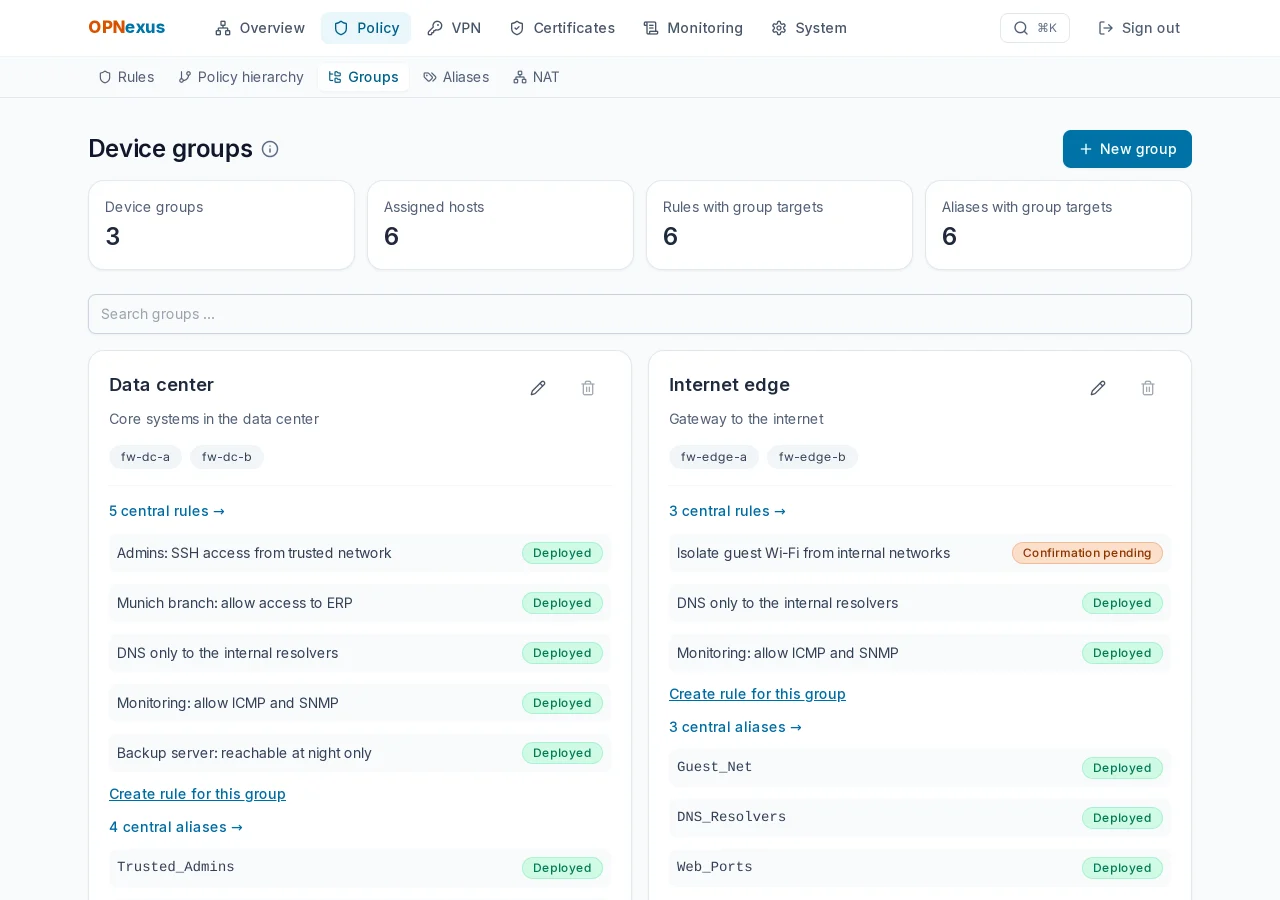Click the fw-edge-a host tag

[x=714, y=457]
